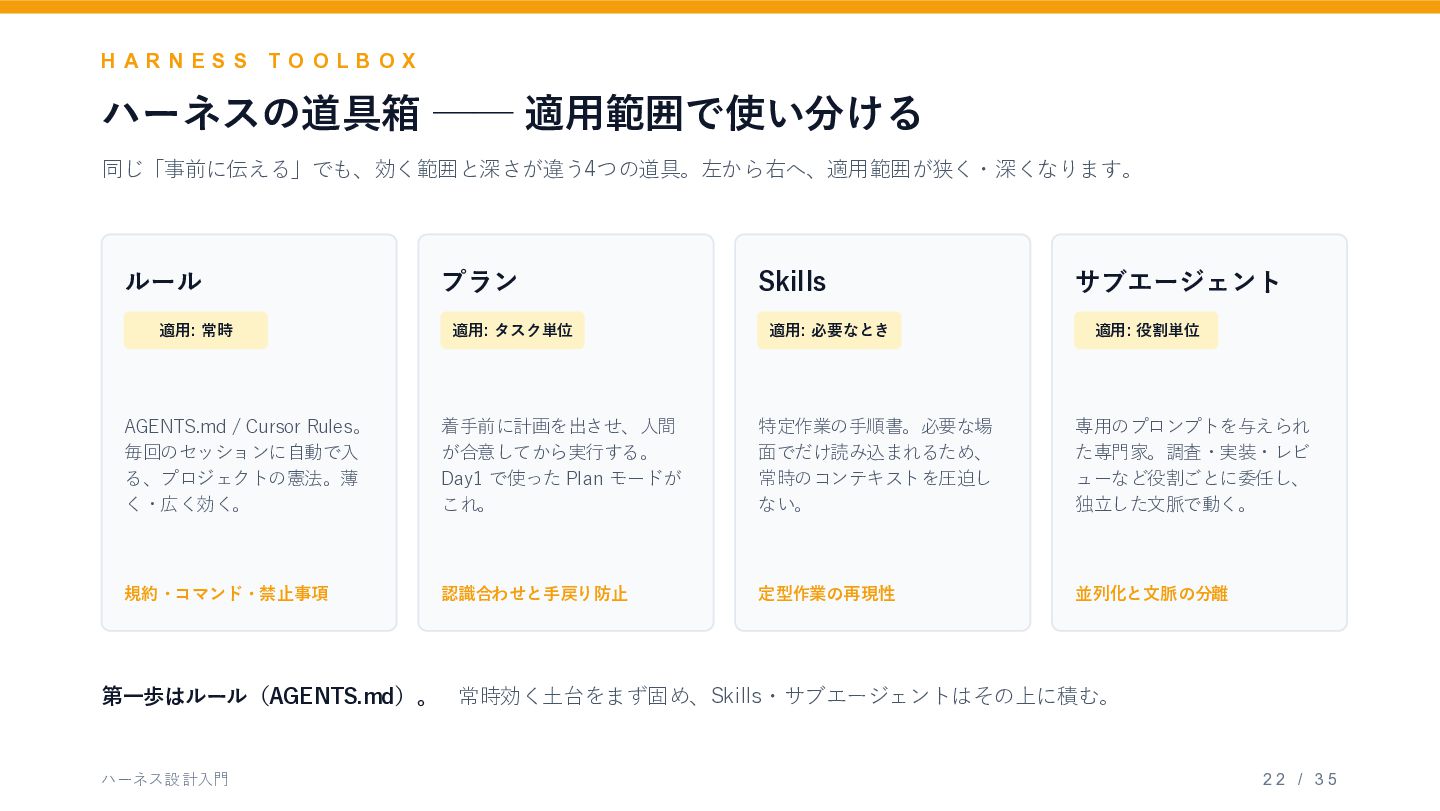The image size is (1440, 811).
Task: Click 並列化と文脈の分離 text
Action: click(1151, 593)
